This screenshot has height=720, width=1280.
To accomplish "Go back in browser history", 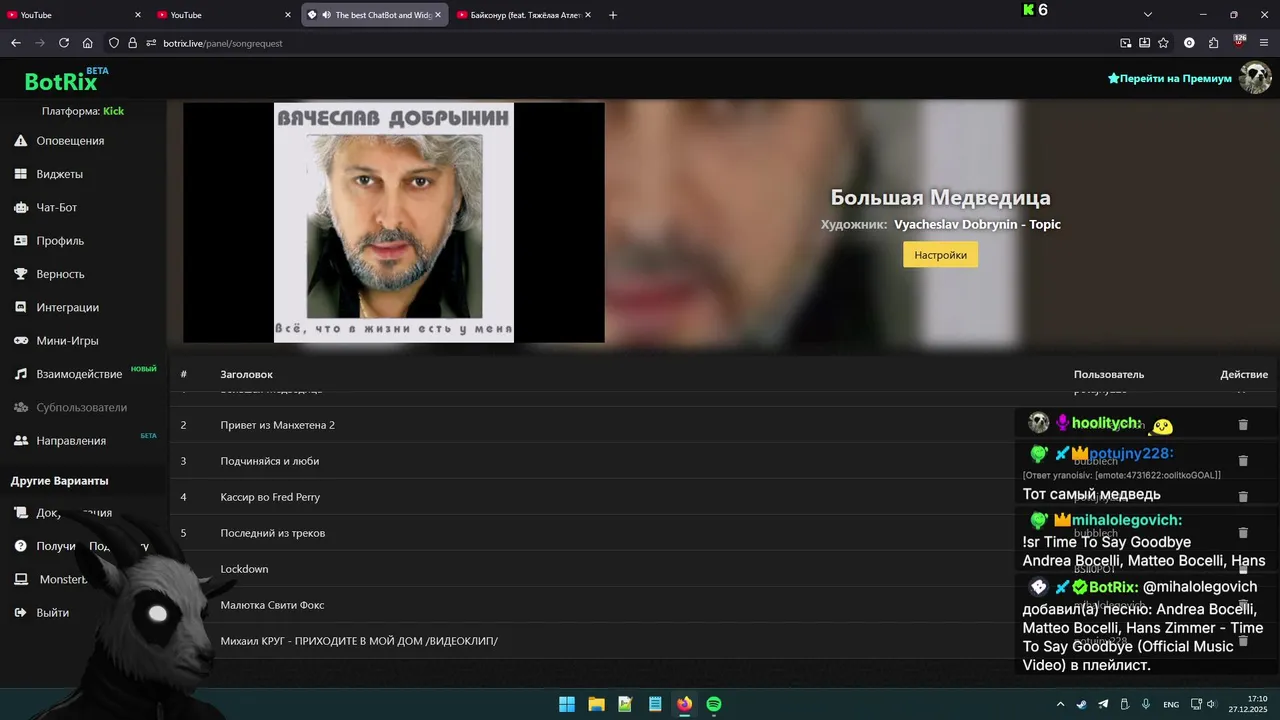I will [x=15, y=43].
